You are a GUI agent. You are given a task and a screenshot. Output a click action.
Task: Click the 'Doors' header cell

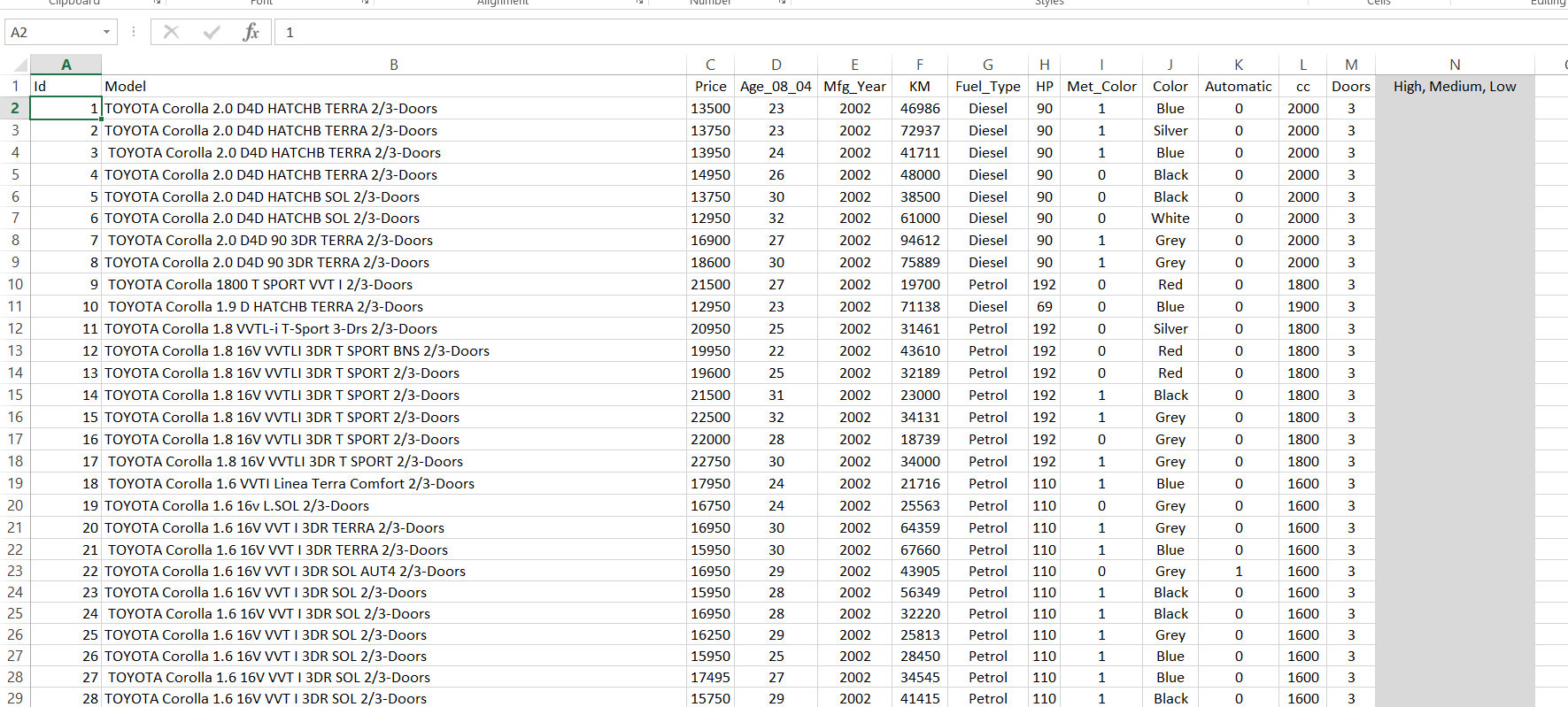pos(1351,86)
